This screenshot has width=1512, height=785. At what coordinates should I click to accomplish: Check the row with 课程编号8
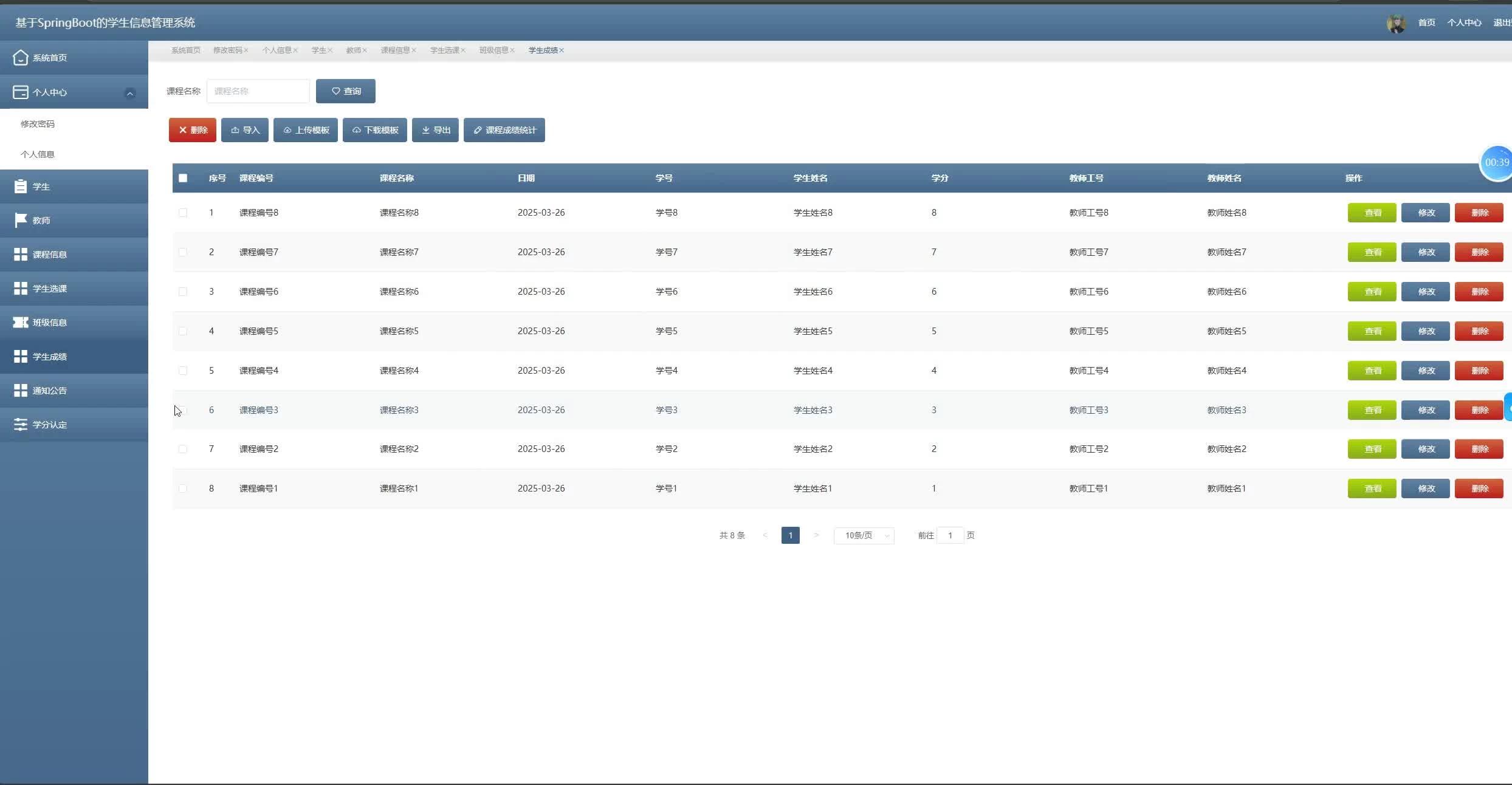click(183, 213)
